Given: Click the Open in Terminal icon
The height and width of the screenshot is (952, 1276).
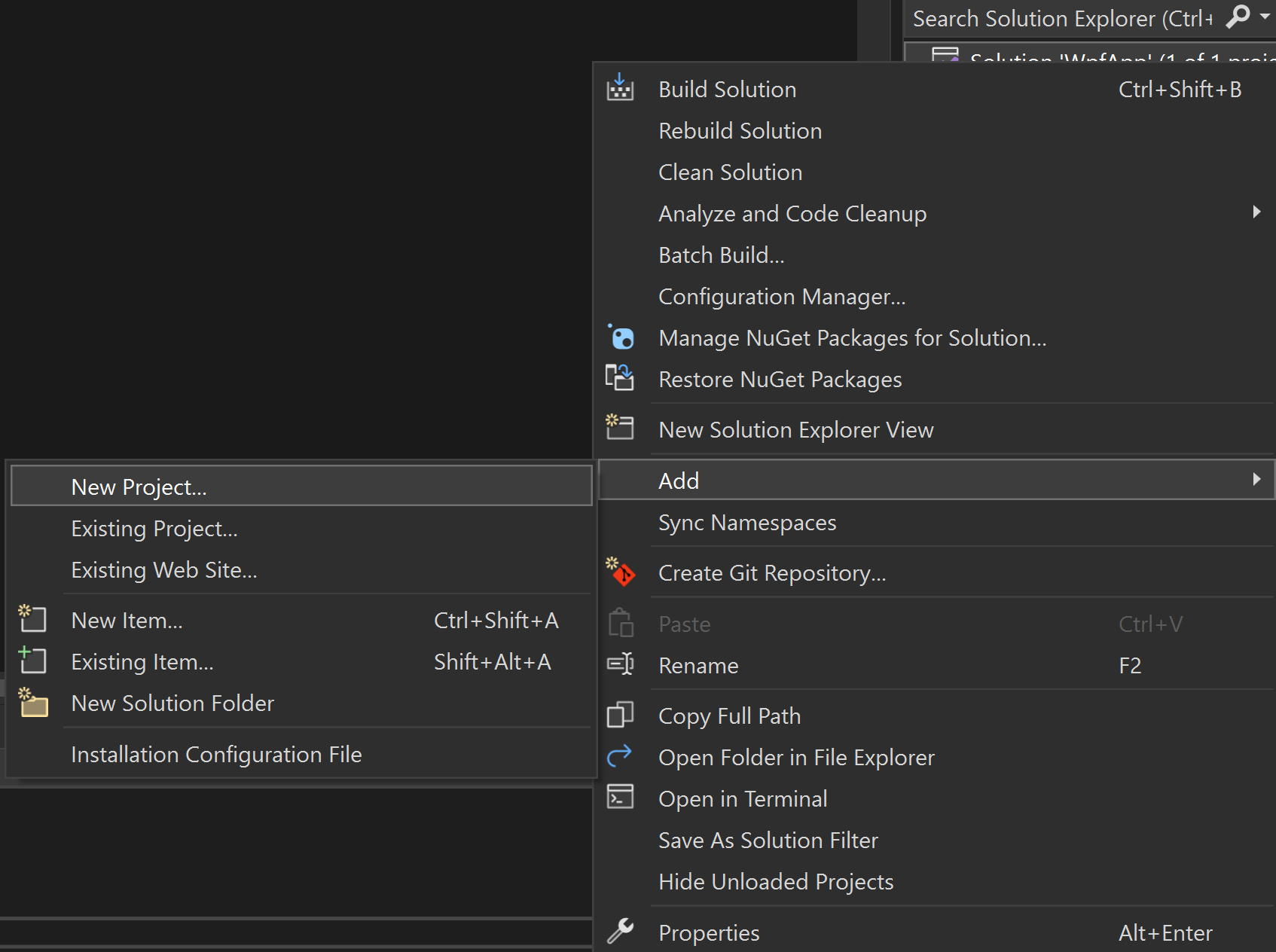Looking at the screenshot, I should pos(620,797).
